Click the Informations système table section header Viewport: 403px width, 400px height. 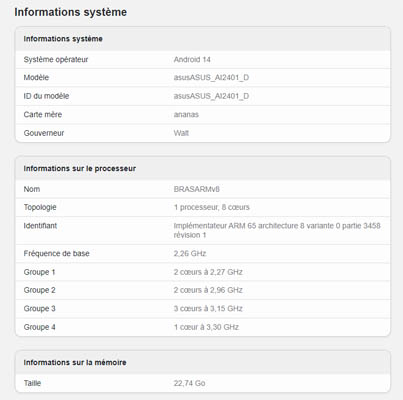click(63, 39)
